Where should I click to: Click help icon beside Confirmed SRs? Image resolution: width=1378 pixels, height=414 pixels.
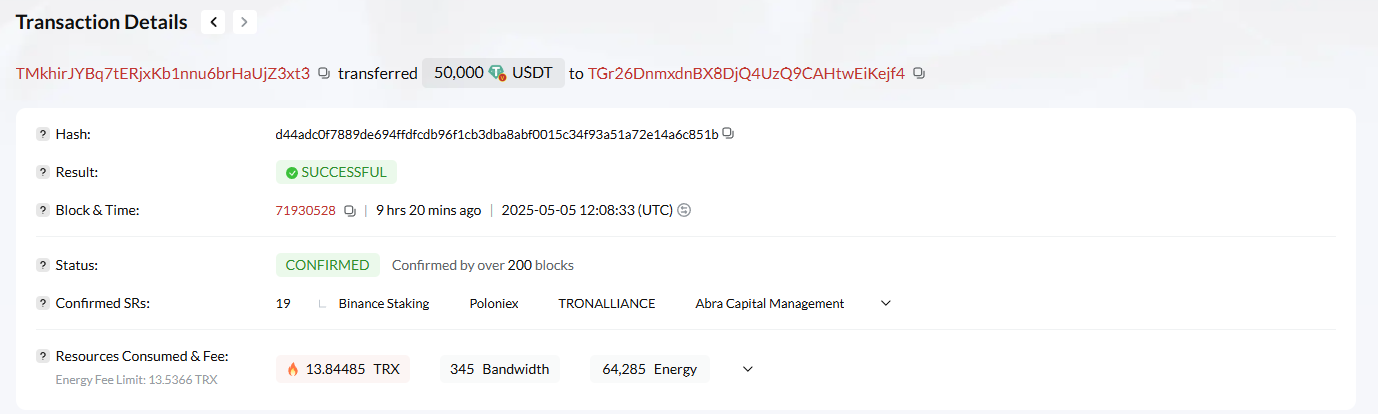43,303
